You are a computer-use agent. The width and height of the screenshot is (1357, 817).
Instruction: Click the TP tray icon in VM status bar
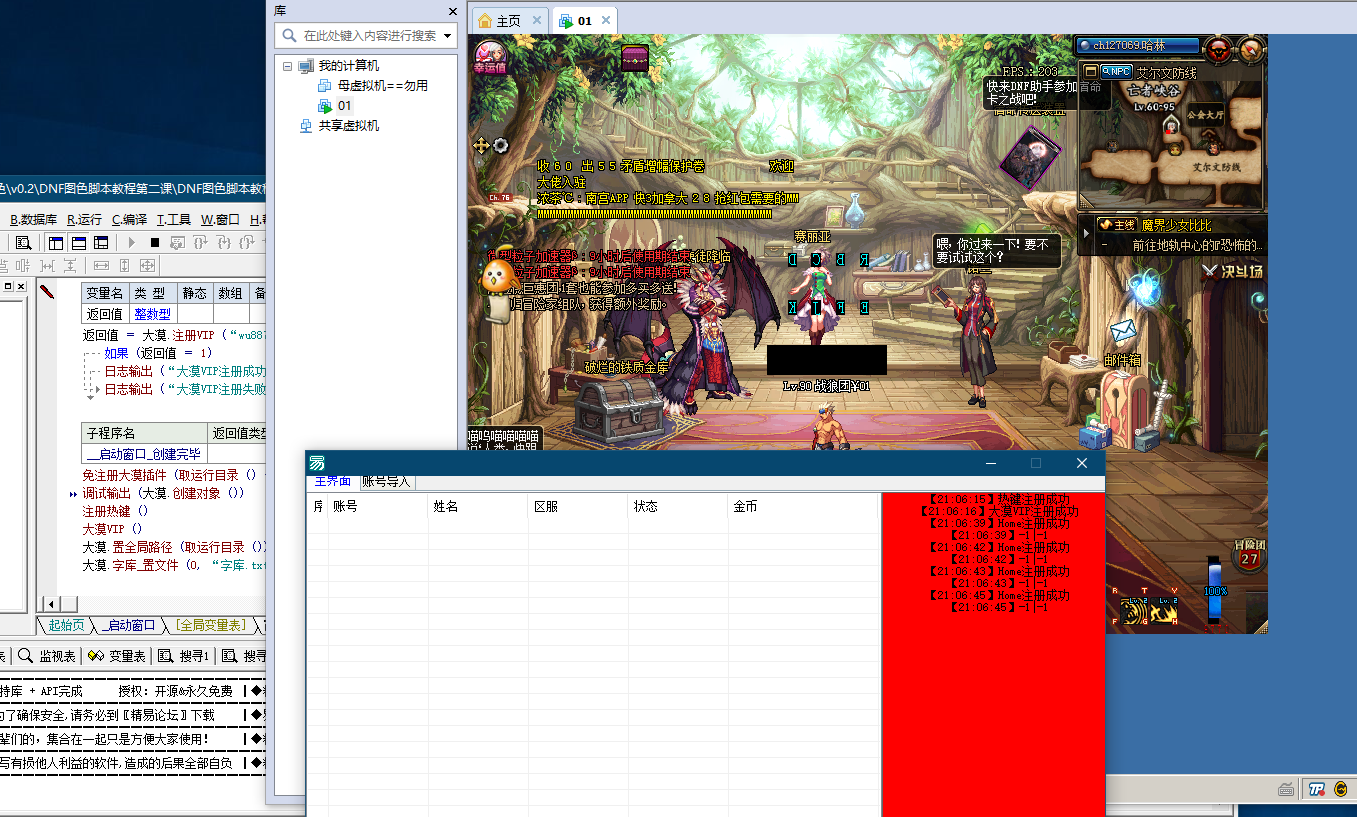[1317, 789]
